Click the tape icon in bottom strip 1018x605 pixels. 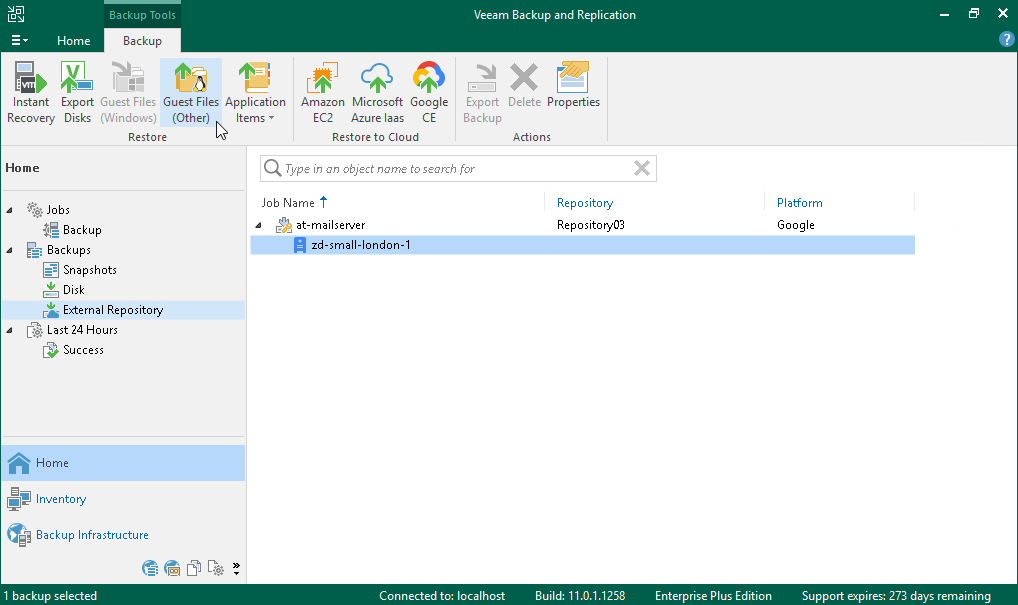(172, 569)
